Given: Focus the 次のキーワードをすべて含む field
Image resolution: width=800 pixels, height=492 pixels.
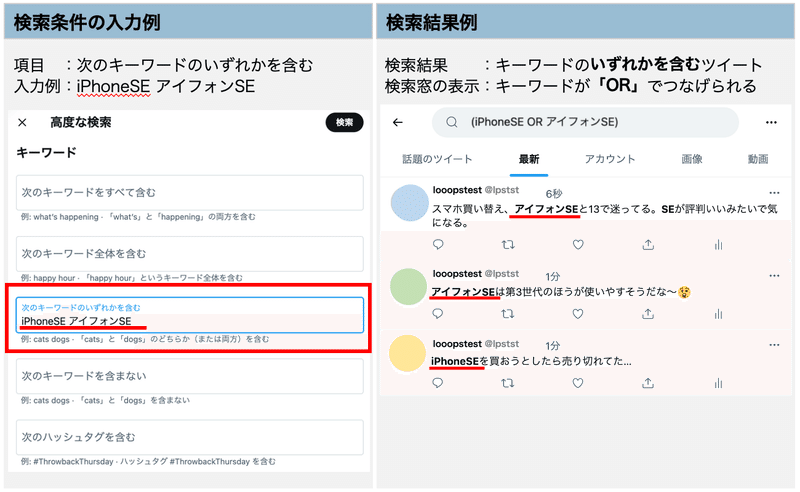Looking at the screenshot, I should (x=190, y=192).
